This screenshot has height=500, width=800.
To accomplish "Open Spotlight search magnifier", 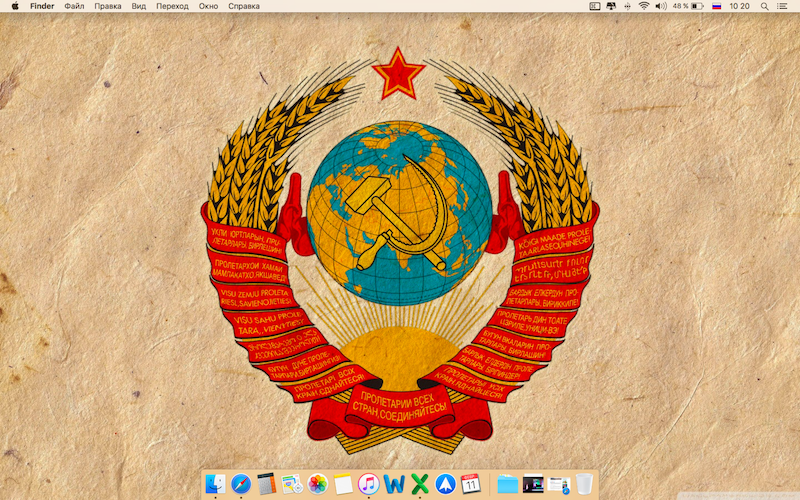I will (764, 6).
